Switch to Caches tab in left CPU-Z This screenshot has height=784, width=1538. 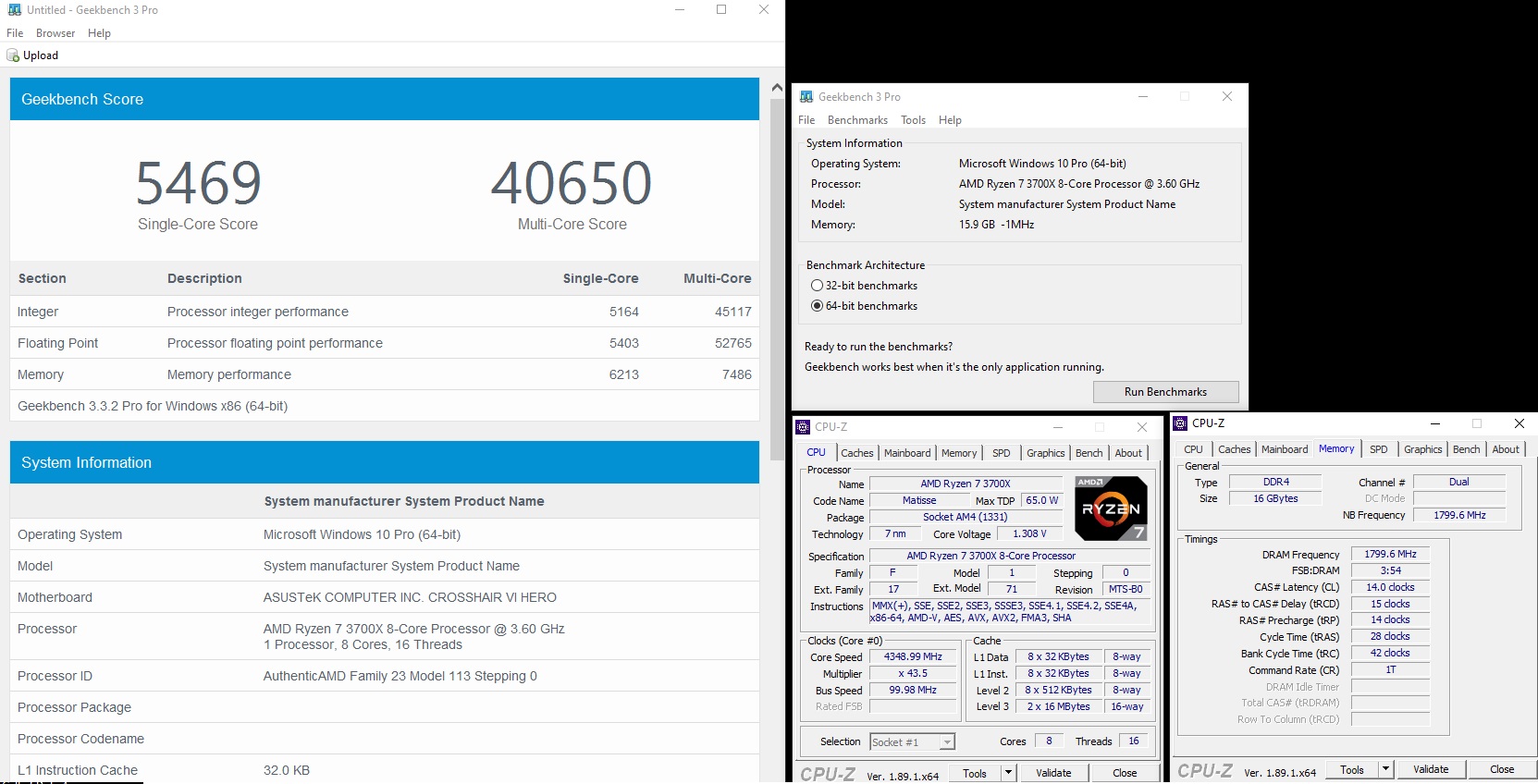click(x=856, y=453)
